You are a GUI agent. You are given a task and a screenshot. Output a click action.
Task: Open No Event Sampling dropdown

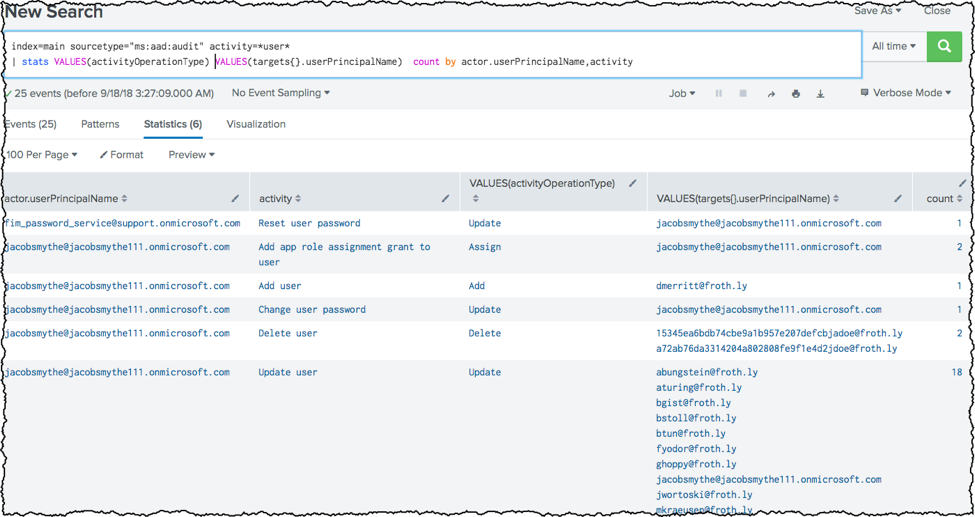pos(280,93)
